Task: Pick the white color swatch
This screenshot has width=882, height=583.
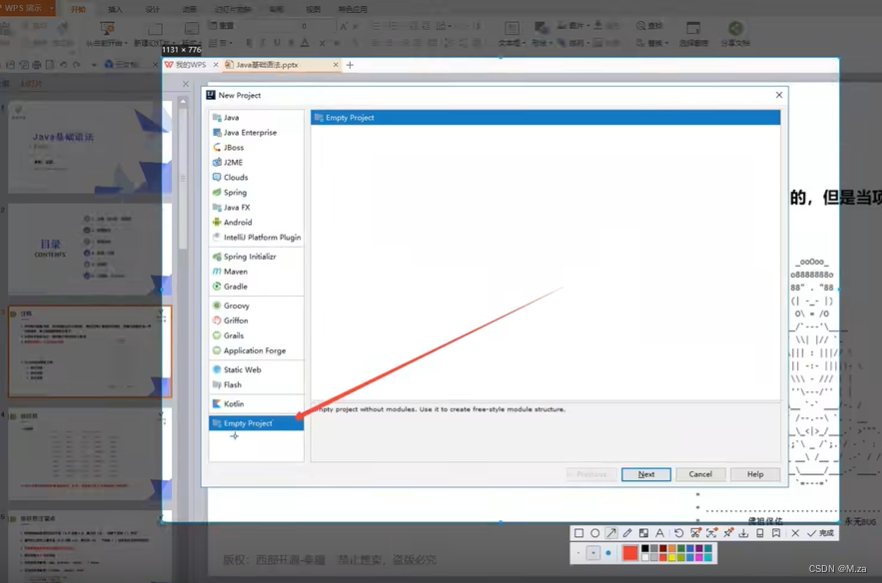Action: (x=645, y=558)
